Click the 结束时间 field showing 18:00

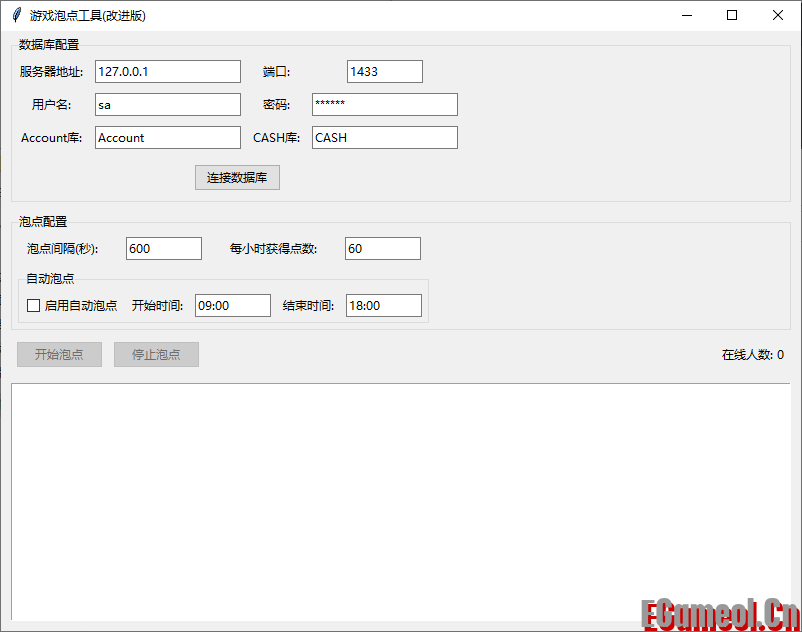point(384,305)
